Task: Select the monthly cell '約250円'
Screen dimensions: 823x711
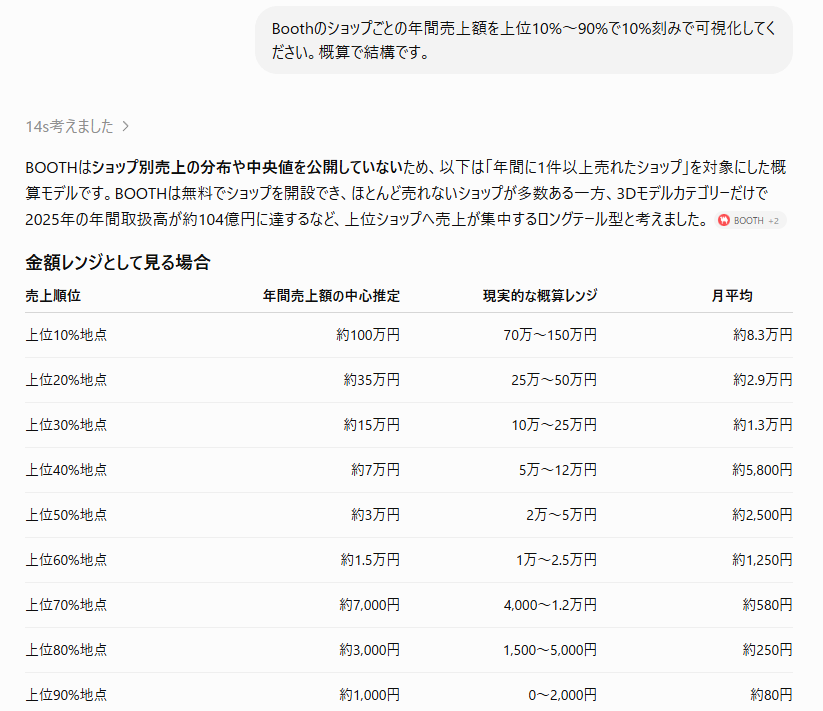Action: point(767,651)
